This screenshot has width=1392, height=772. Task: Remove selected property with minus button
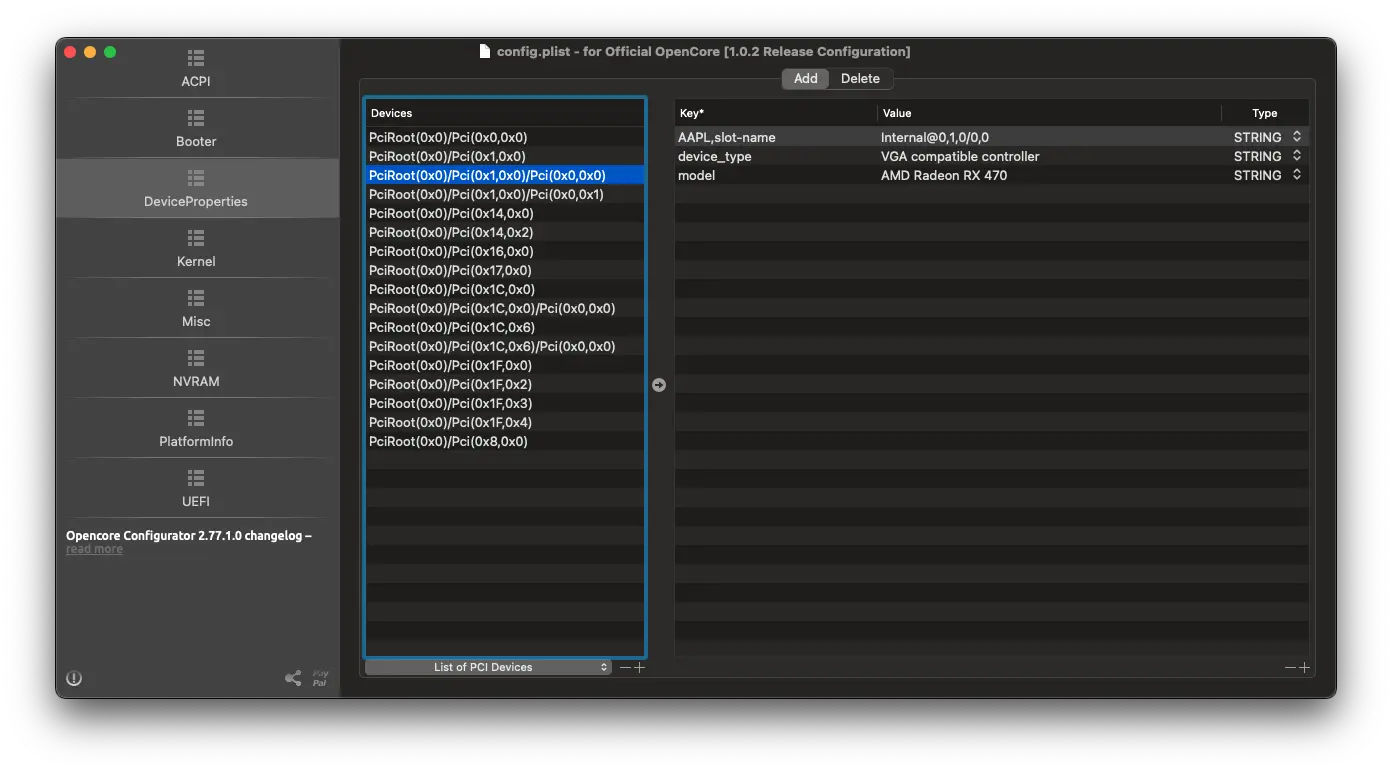click(x=1290, y=667)
